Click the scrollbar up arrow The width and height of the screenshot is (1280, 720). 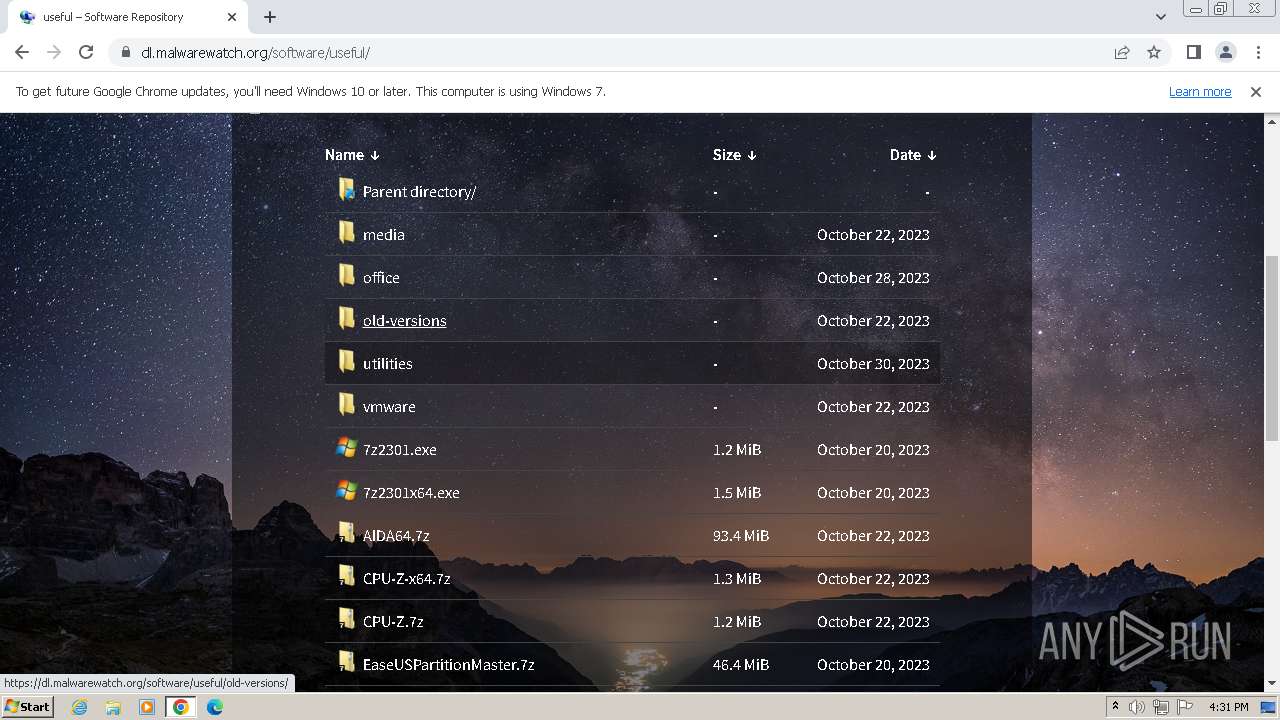pyautogui.click(x=1272, y=120)
